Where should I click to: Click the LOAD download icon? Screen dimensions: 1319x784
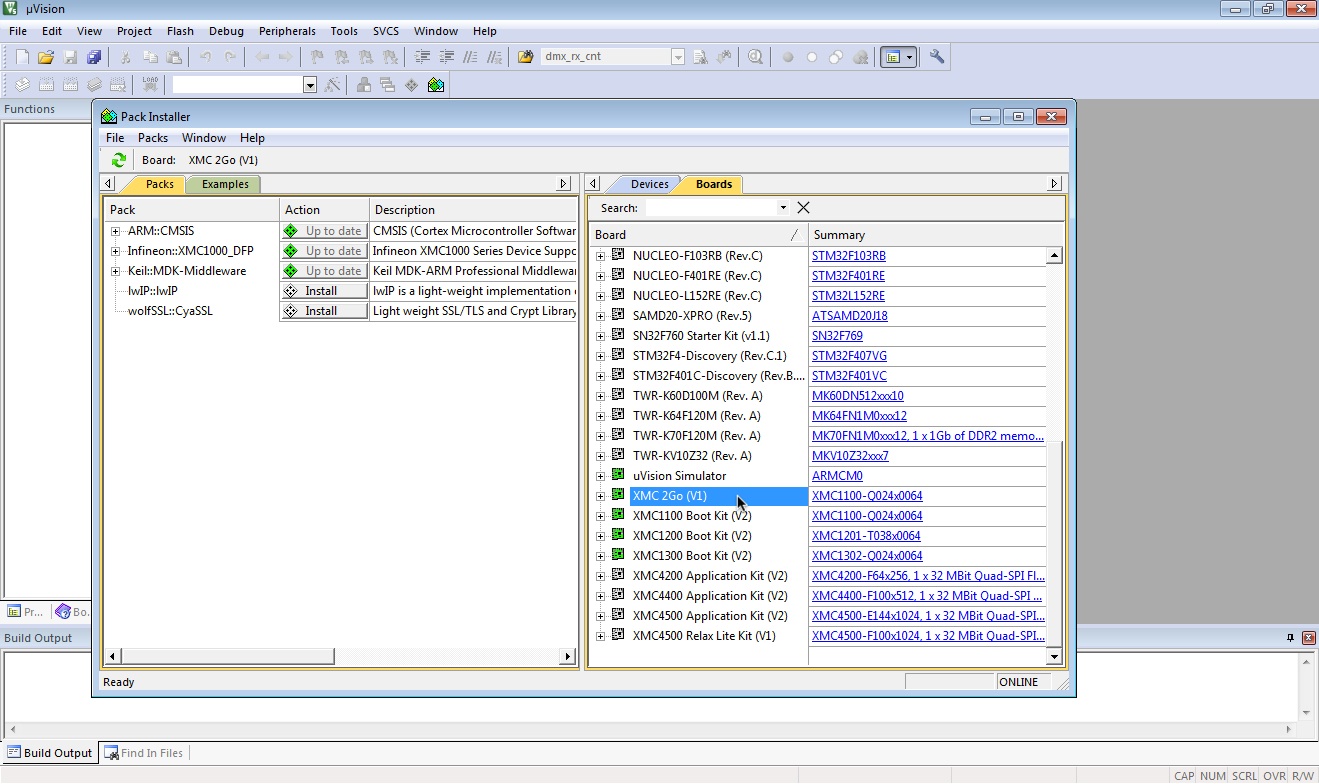click(150, 85)
